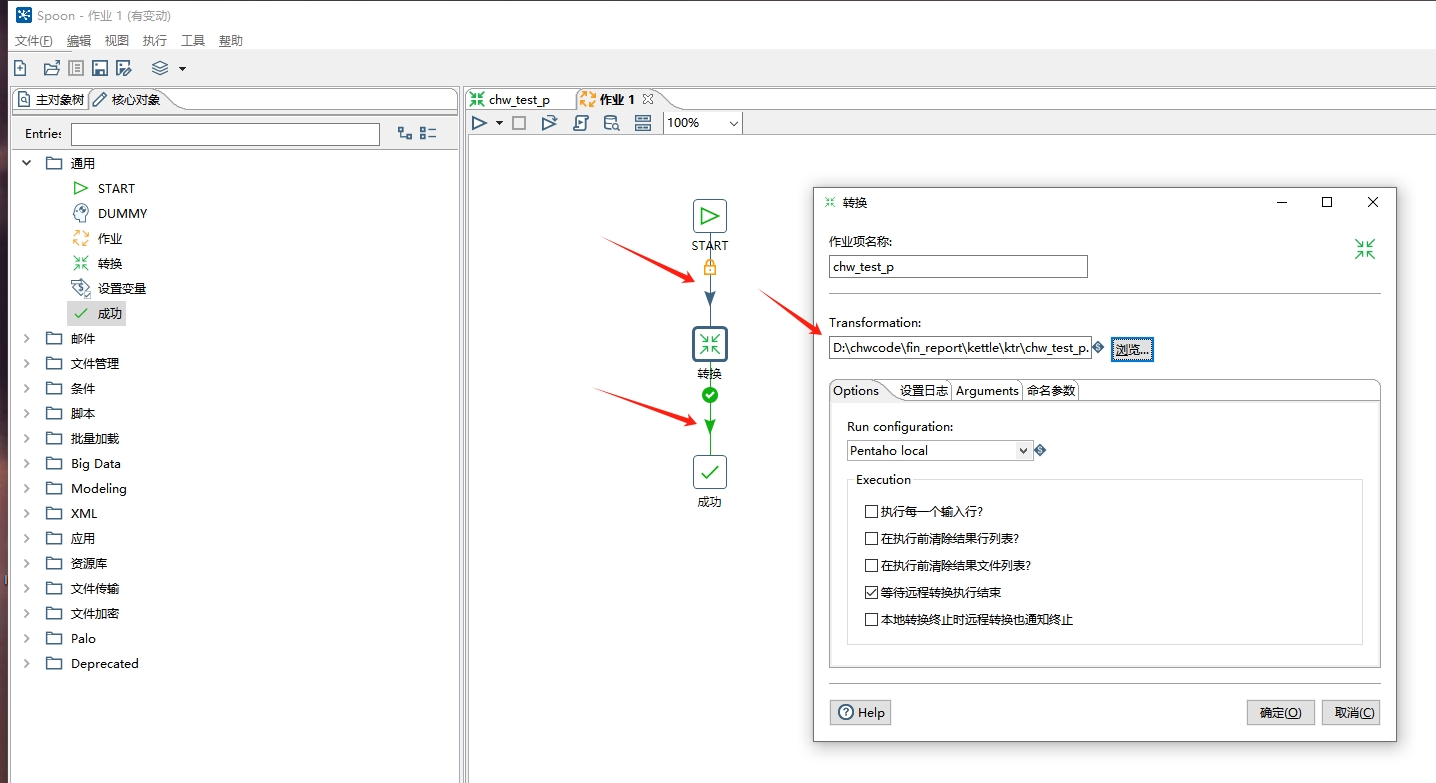Uncheck 等待远程转换执行结束 checkbox
This screenshot has height=783, width=1436.
pos(871,592)
